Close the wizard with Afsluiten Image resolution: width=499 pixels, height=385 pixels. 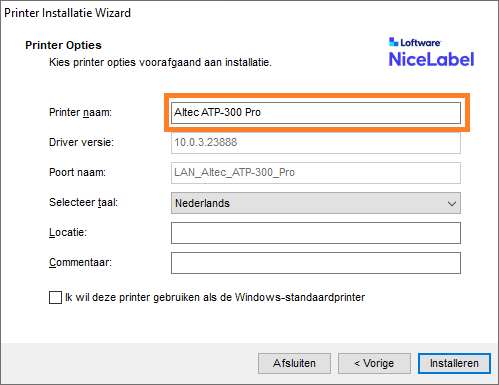(x=294, y=363)
